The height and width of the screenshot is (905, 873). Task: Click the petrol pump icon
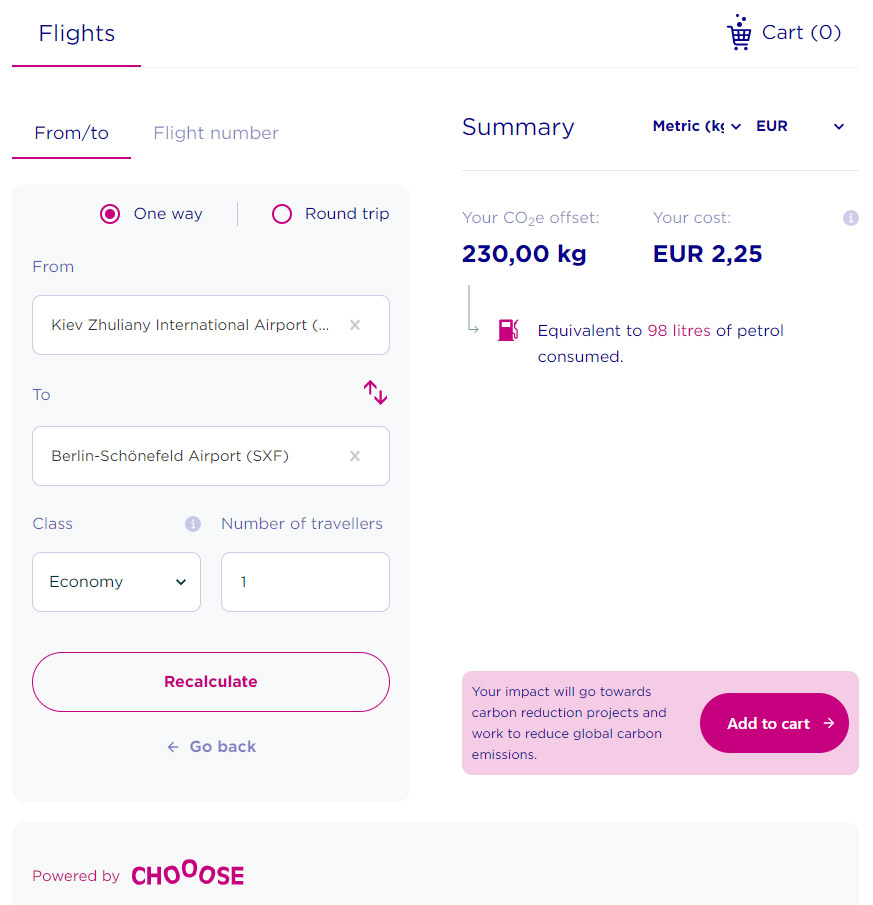coord(508,330)
